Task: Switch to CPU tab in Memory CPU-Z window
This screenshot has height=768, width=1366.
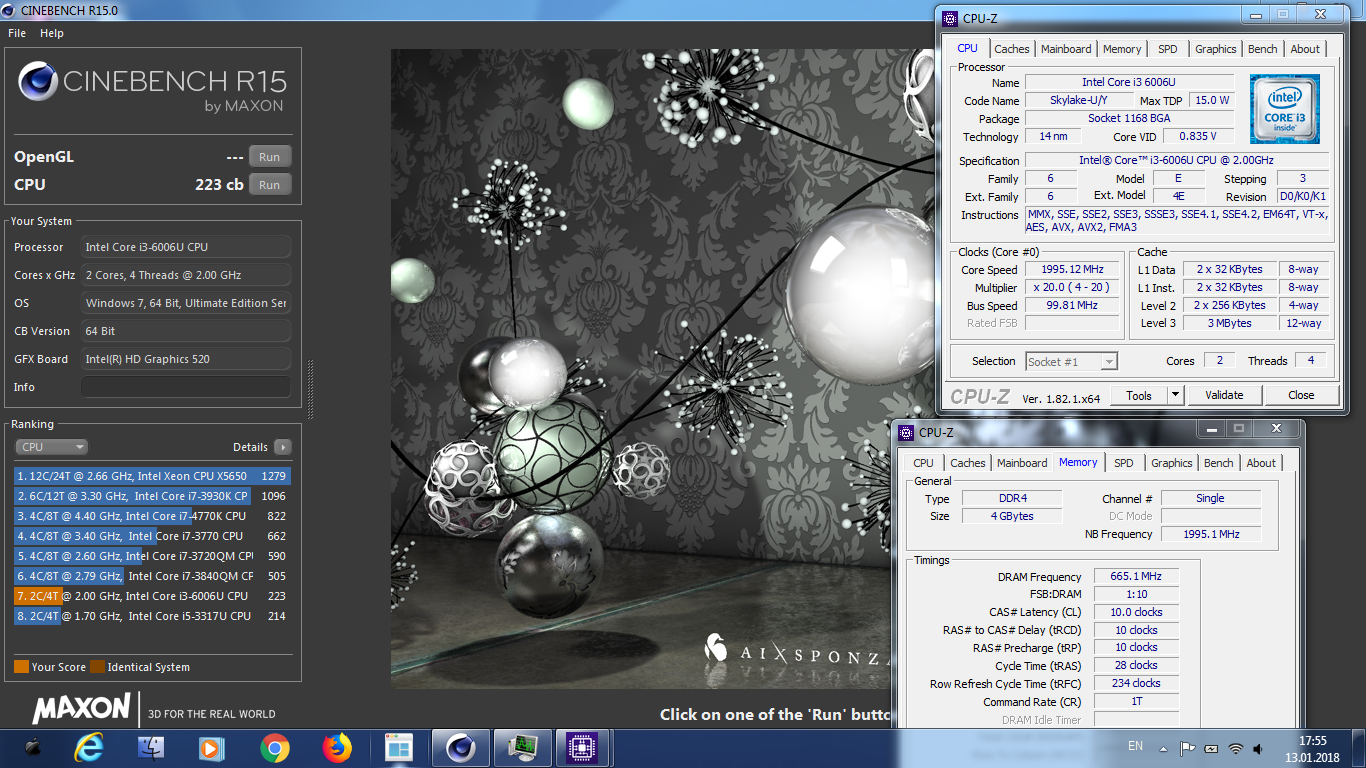Action: pos(923,463)
